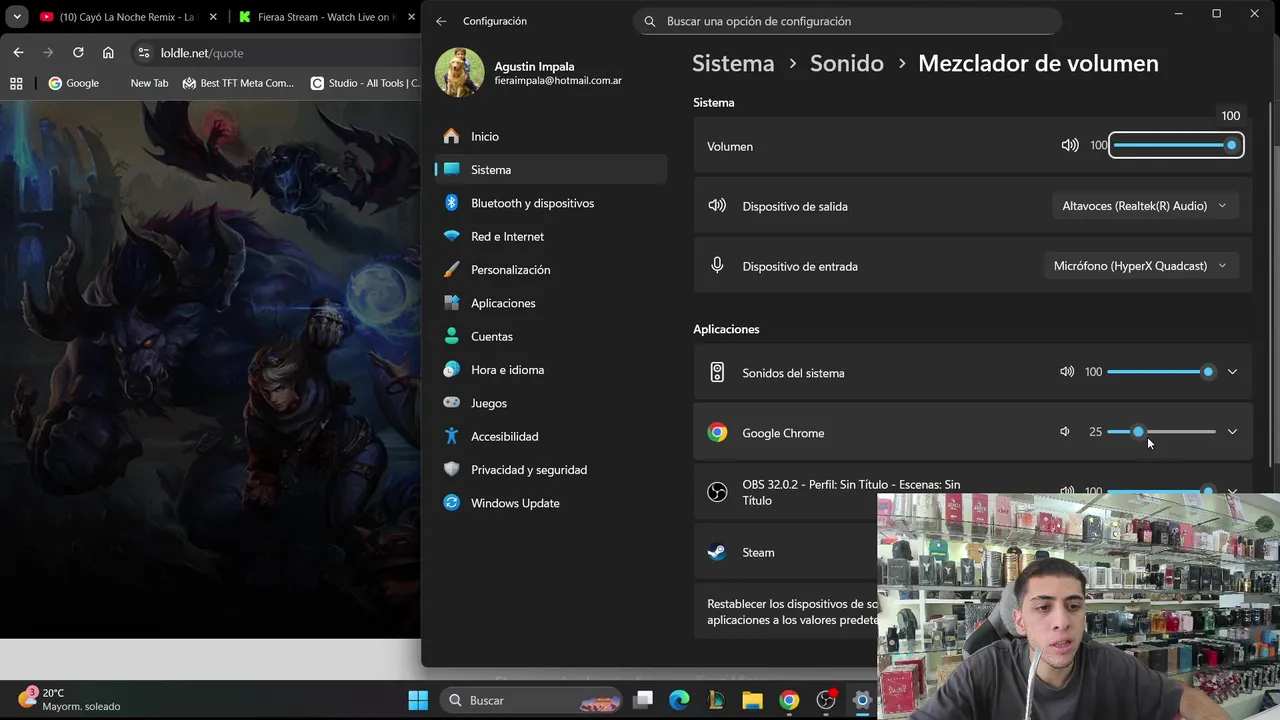Open weather widget showing 20°C

[x=70, y=700]
